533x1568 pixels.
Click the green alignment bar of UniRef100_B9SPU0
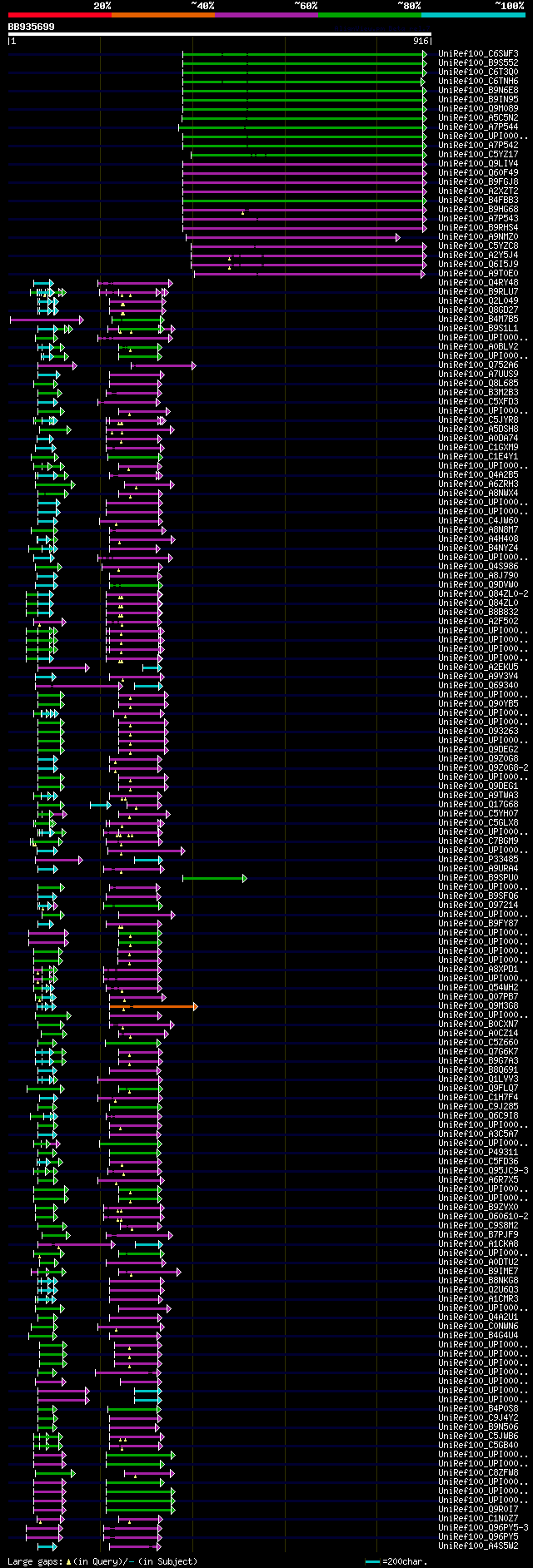tap(215, 878)
